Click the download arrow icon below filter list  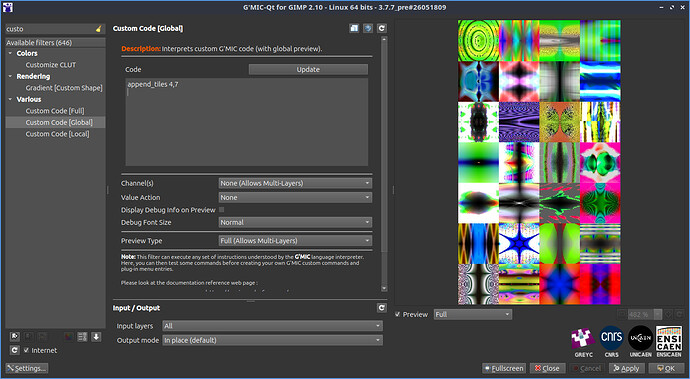pos(96,337)
